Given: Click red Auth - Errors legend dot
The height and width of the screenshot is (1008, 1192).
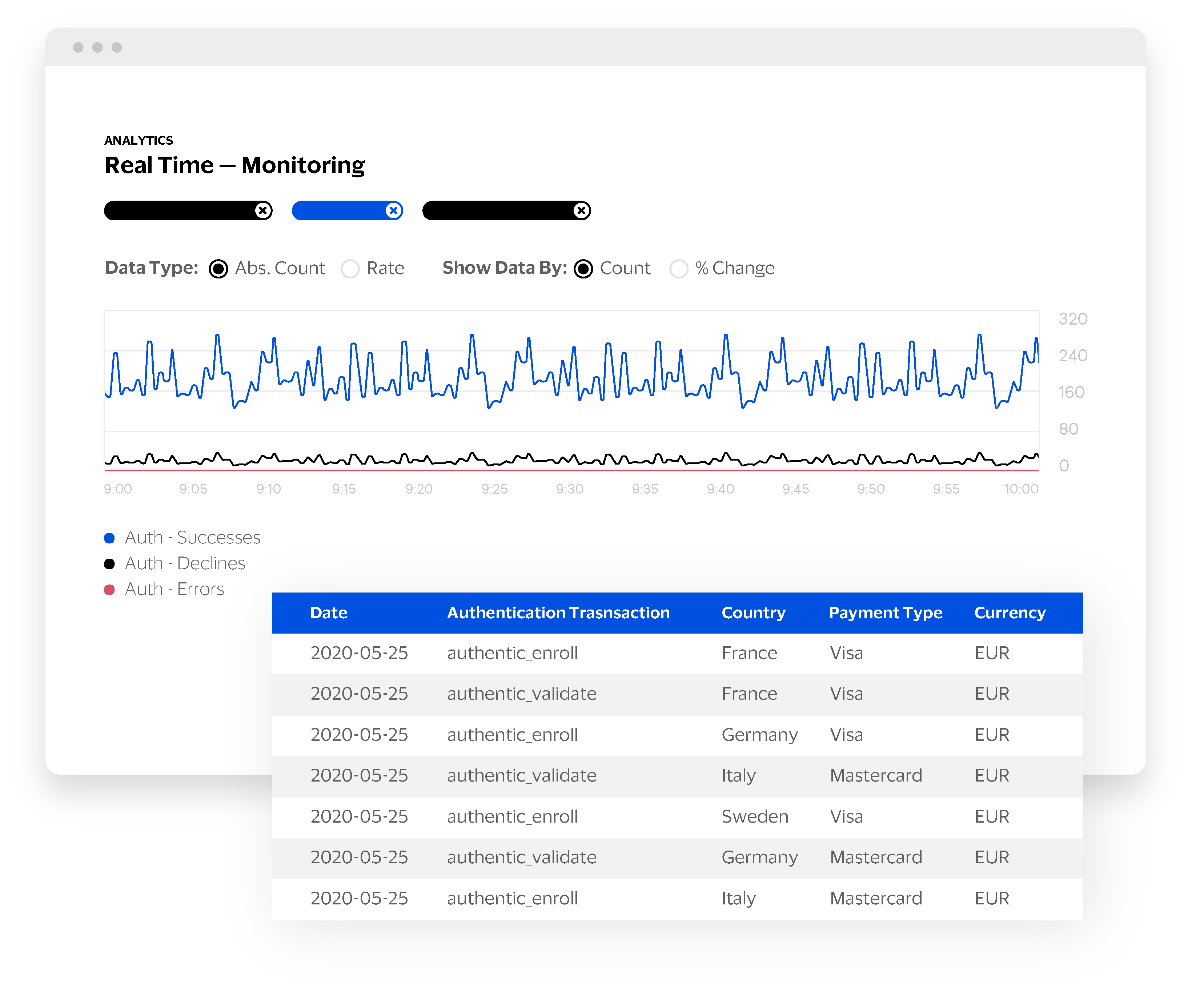Looking at the screenshot, I should click(x=110, y=590).
